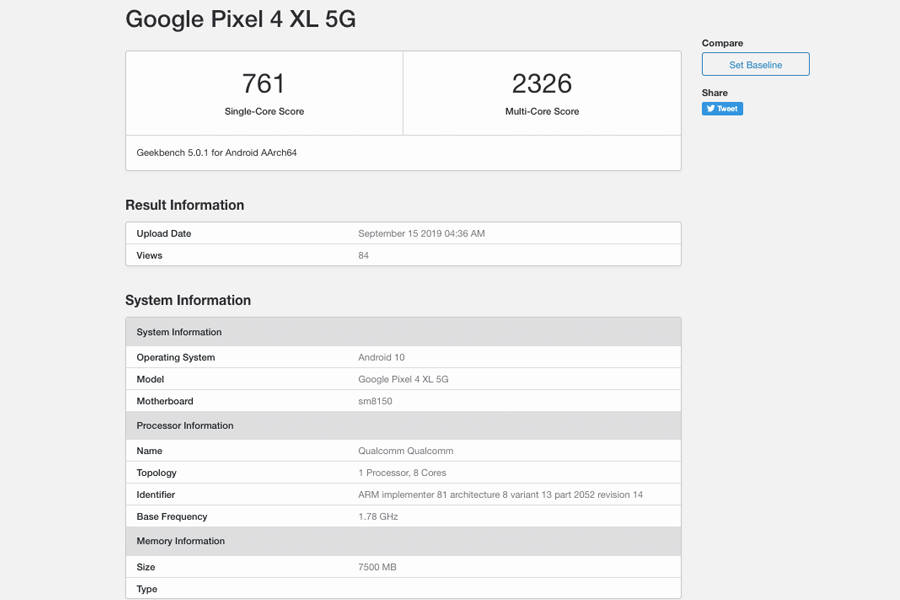The width and height of the screenshot is (900, 600).
Task: Click the Result Information heading
Action: point(184,205)
